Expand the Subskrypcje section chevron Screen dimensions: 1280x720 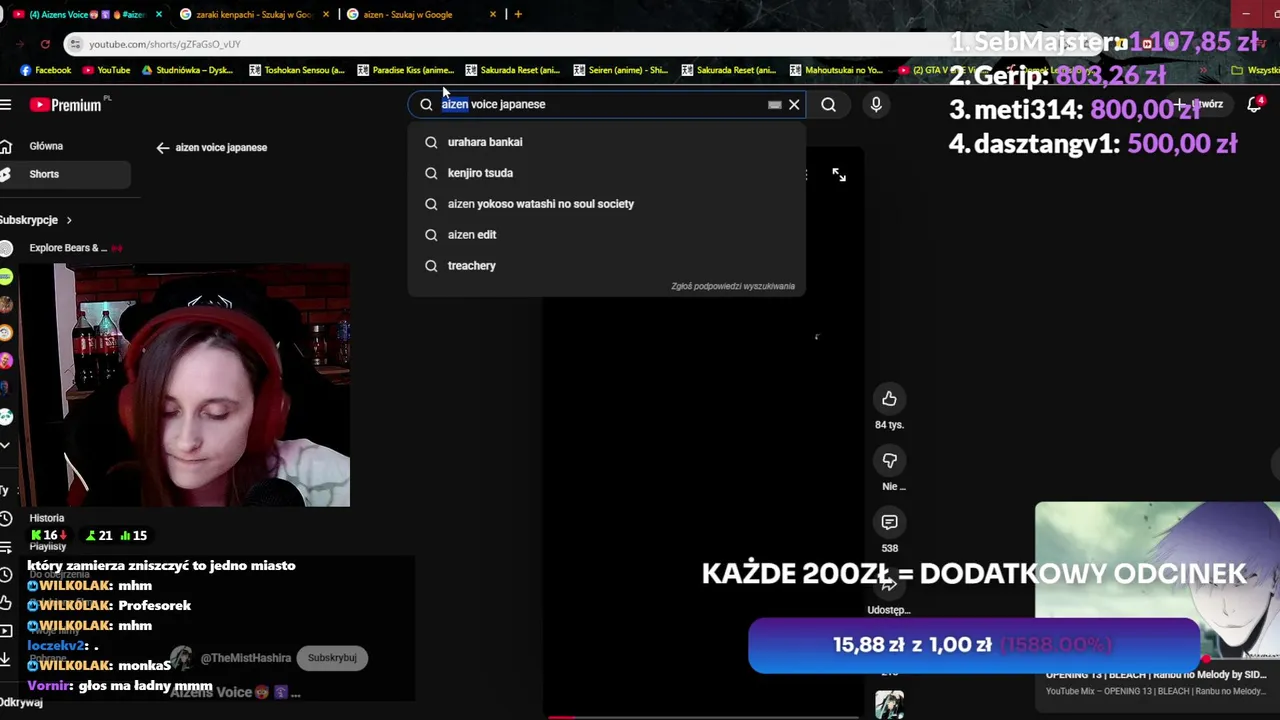coord(69,220)
